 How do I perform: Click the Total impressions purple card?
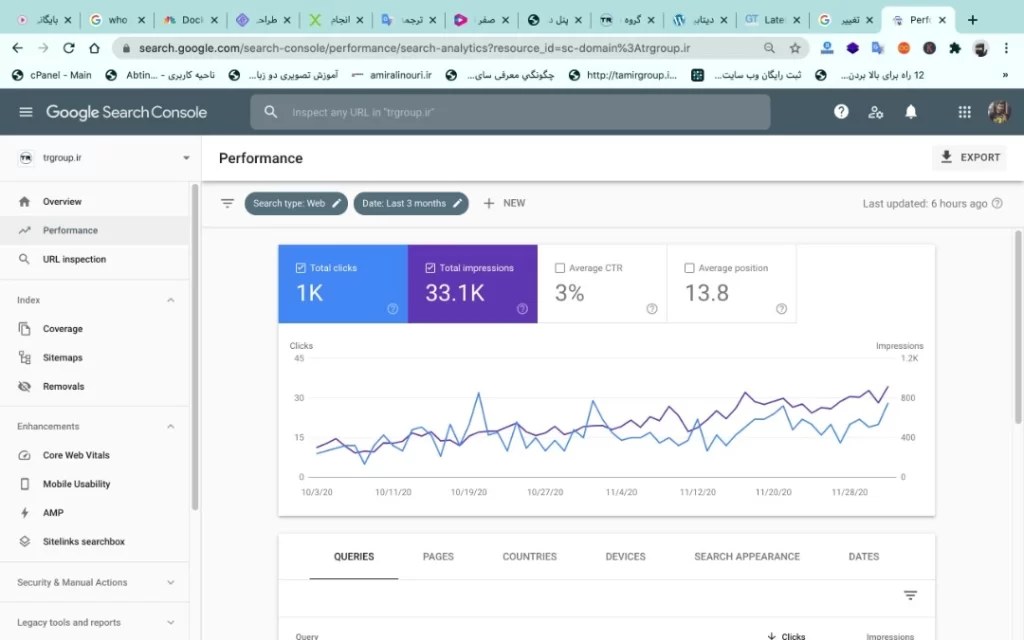coord(472,285)
